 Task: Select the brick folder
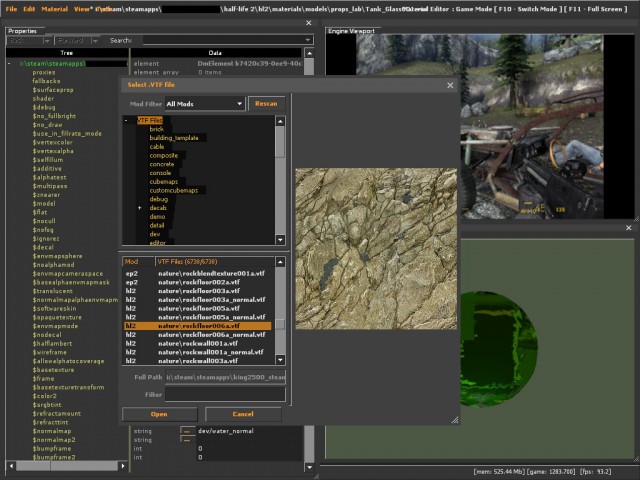[156, 129]
